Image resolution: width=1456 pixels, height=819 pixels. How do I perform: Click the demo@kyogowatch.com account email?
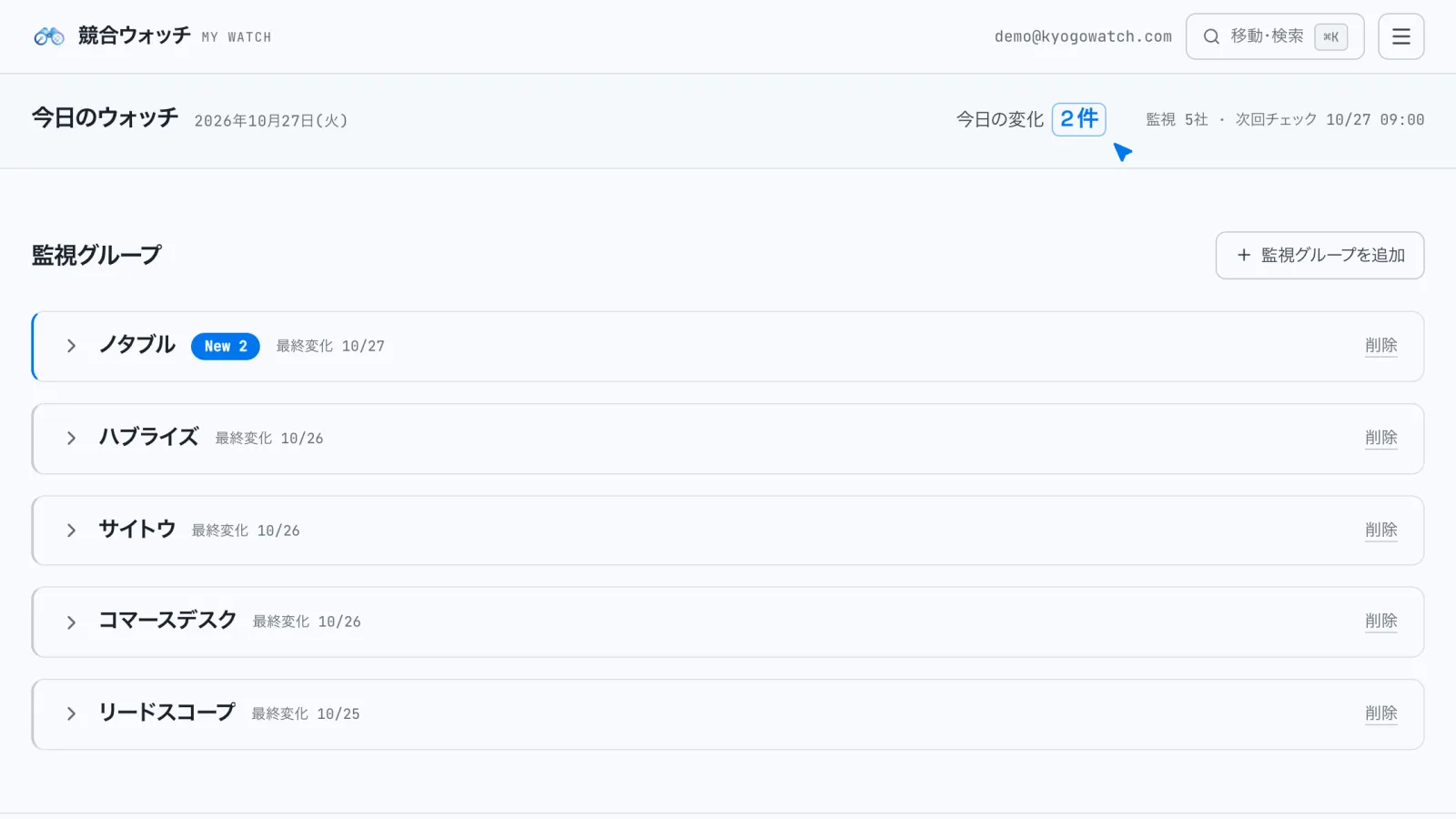(1083, 36)
